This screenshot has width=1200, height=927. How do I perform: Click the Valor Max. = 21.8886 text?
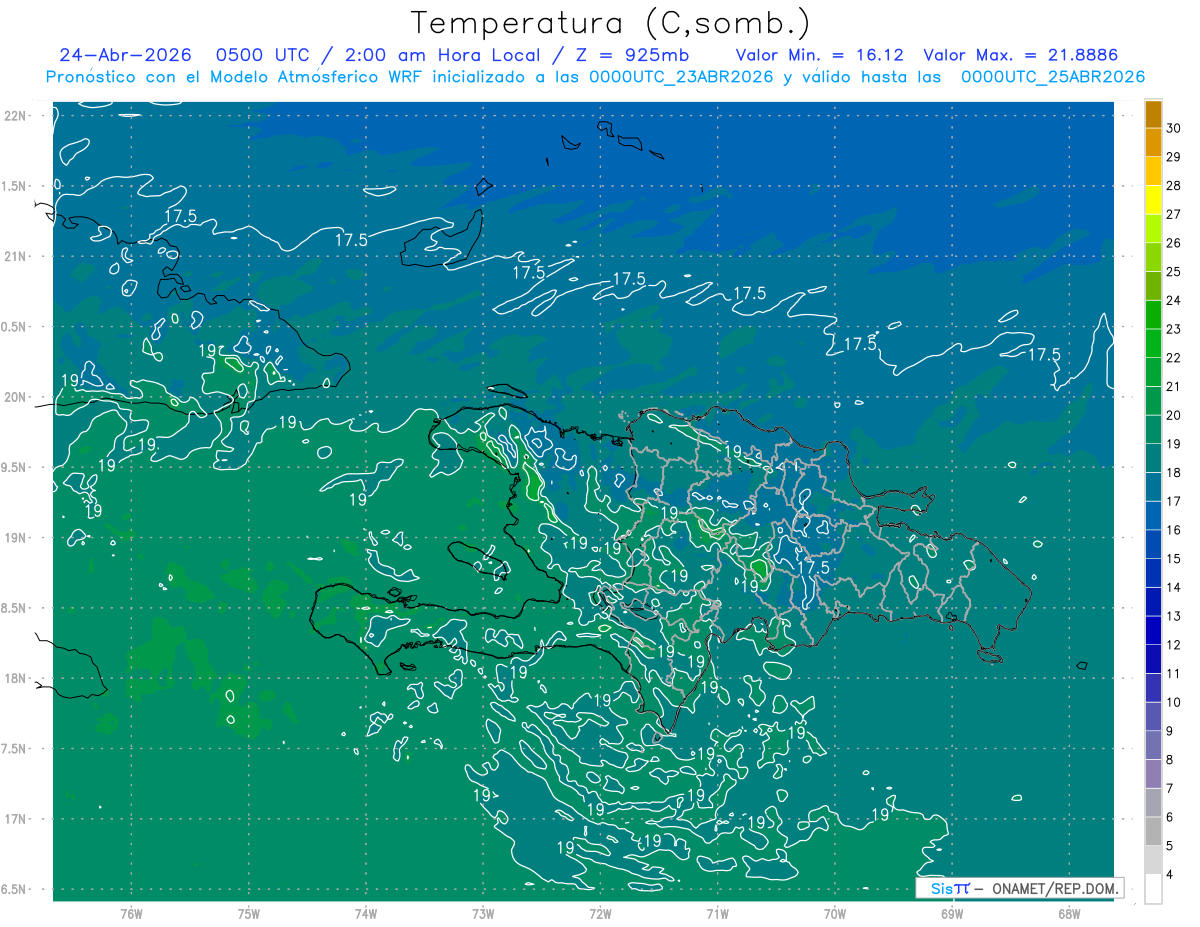pyautogui.click(x=1020, y=55)
